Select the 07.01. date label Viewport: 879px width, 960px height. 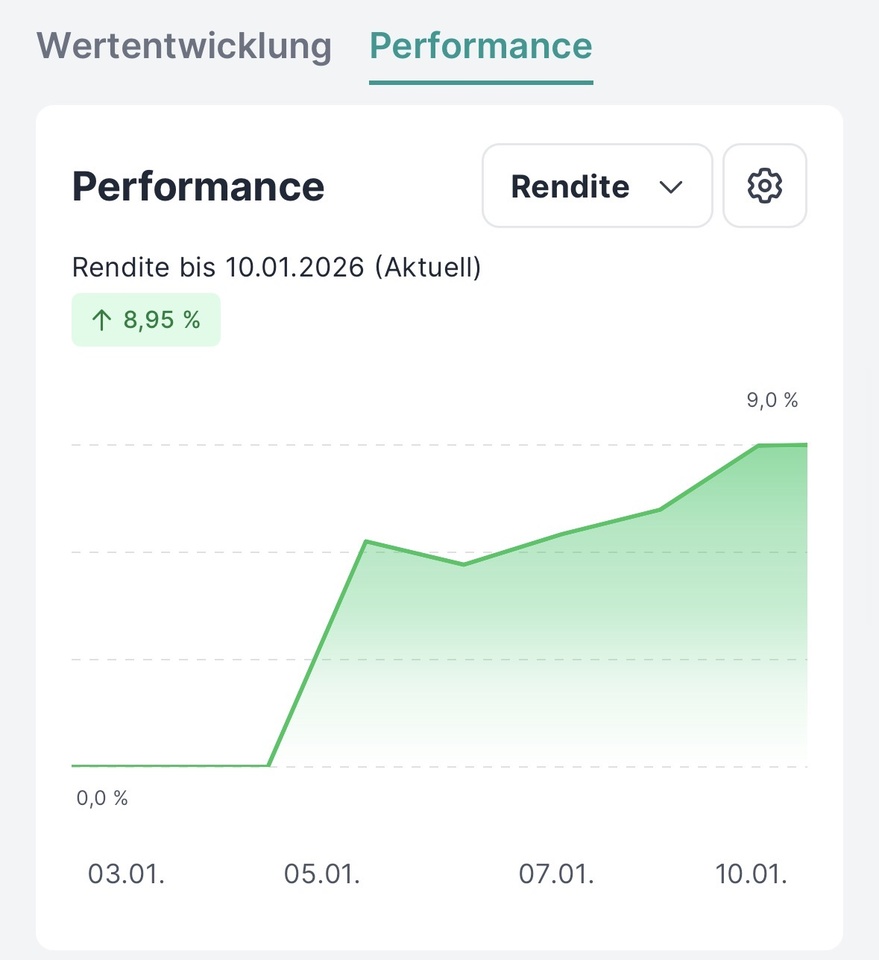pyautogui.click(x=556, y=873)
